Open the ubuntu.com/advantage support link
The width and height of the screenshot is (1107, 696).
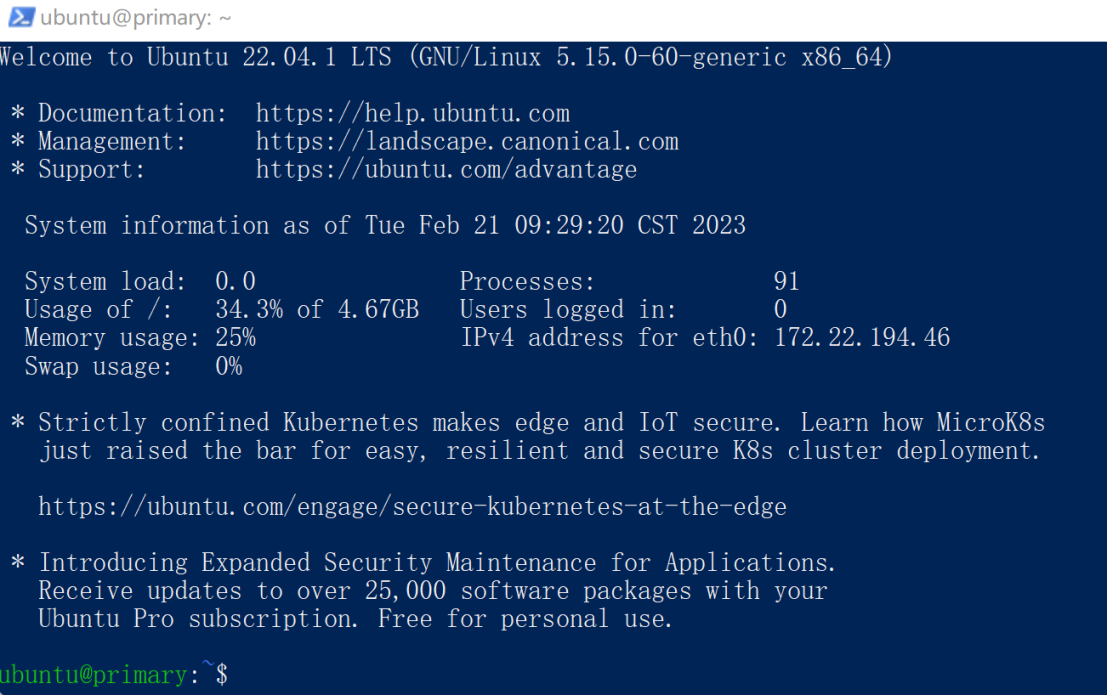[446, 169]
